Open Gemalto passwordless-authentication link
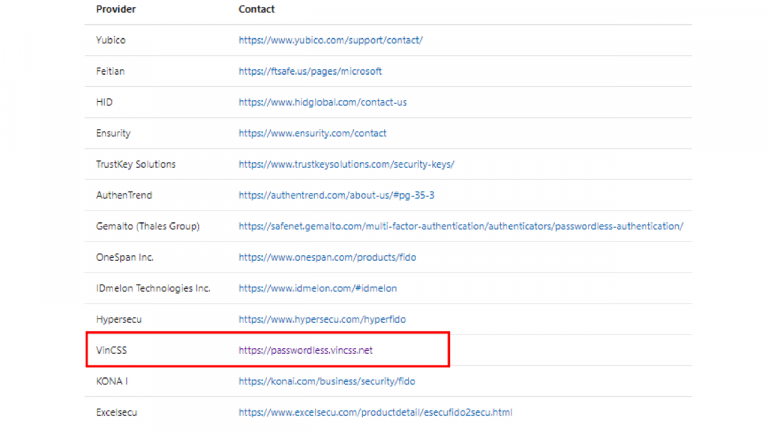 460,226
